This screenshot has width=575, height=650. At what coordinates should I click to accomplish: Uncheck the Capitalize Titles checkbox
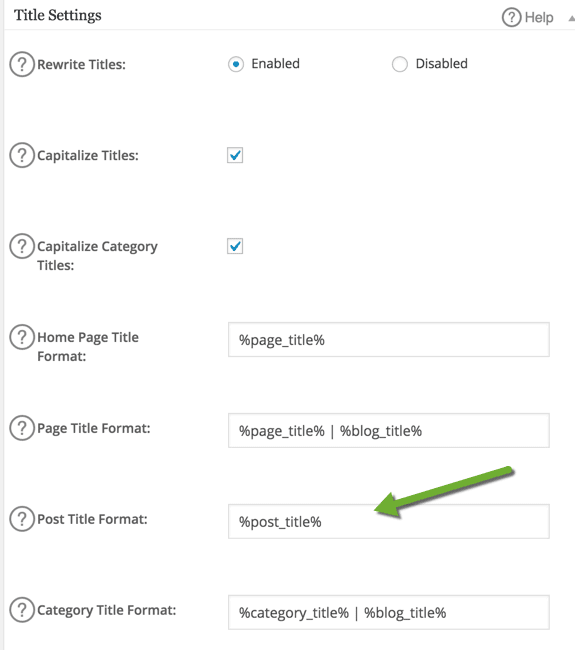(235, 155)
